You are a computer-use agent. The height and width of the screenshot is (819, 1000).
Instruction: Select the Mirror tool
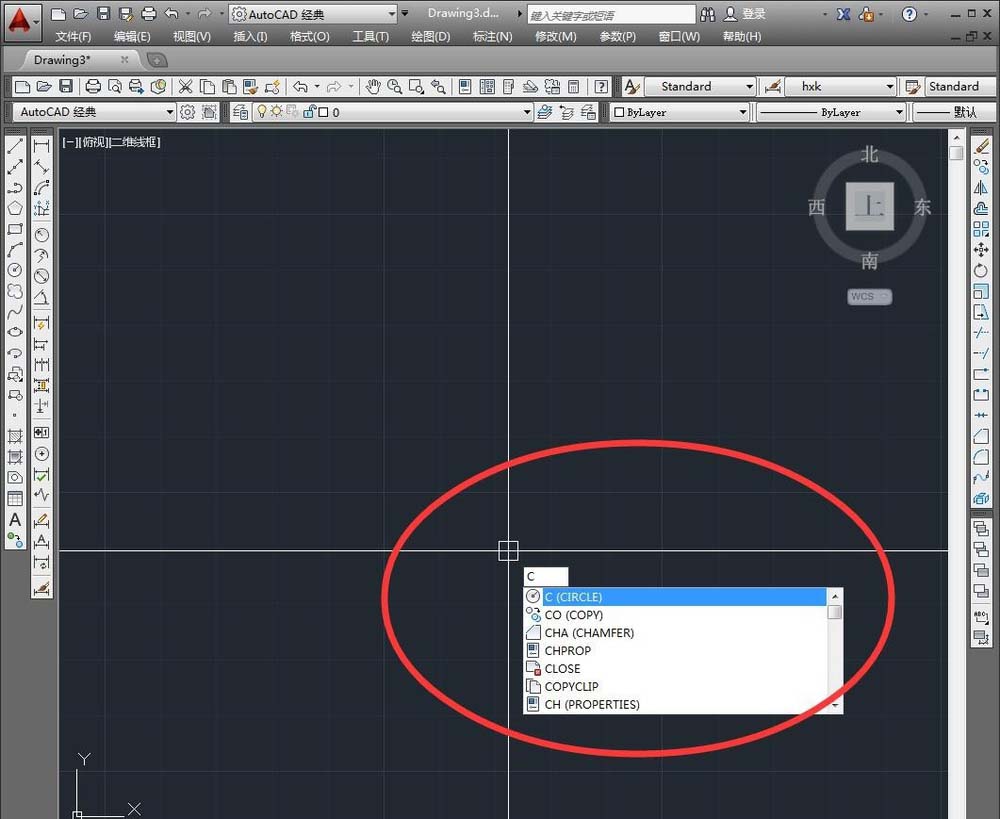(981, 188)
